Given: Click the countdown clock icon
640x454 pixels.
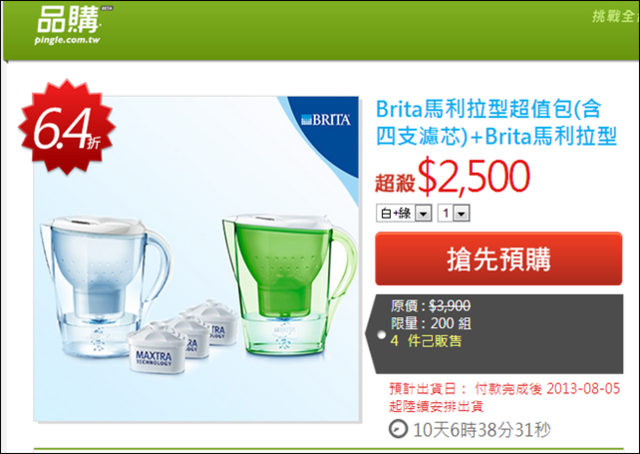Looking at the screenshot, I should (398, 429).
